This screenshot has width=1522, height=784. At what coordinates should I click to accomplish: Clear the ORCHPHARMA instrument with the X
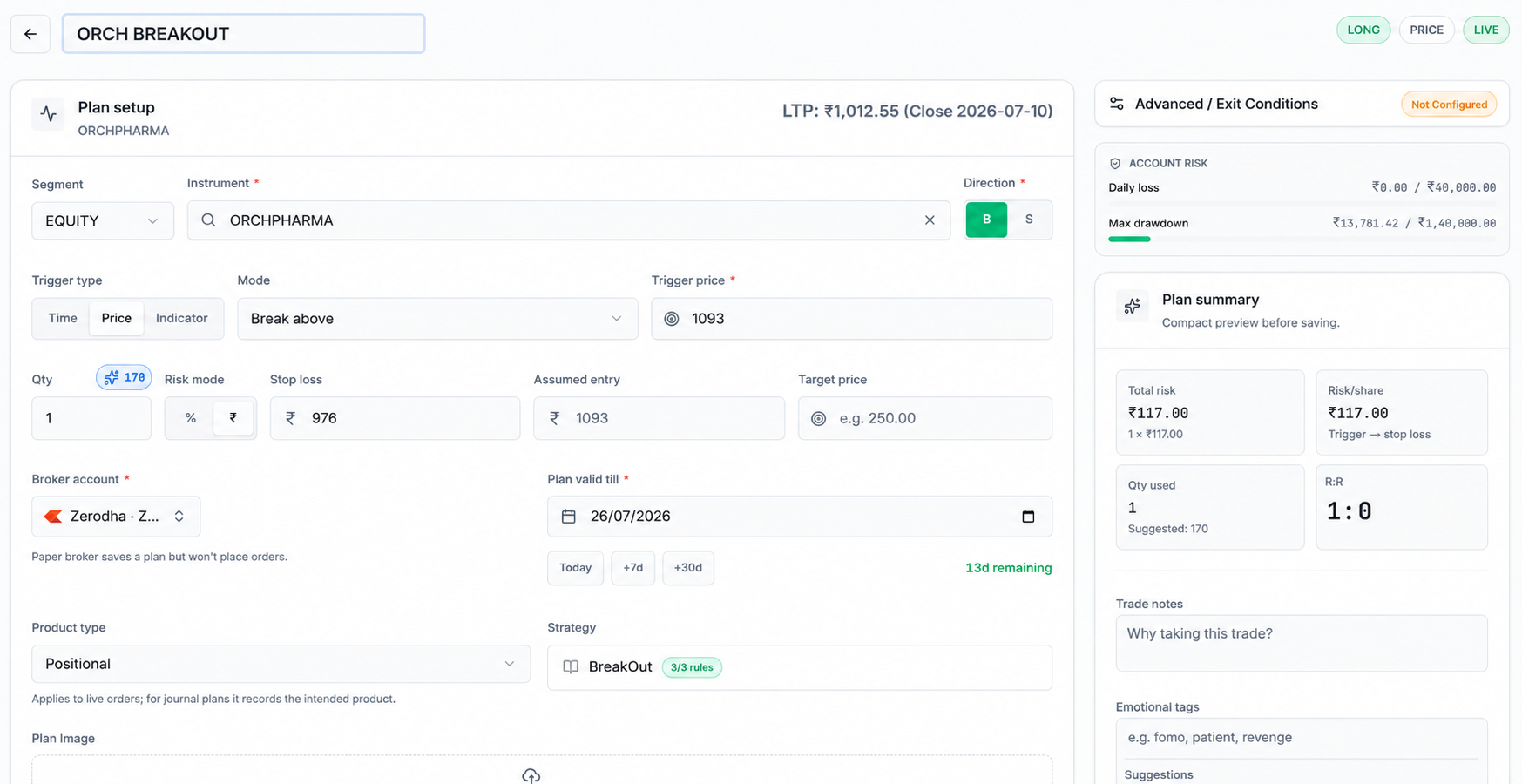930,220
